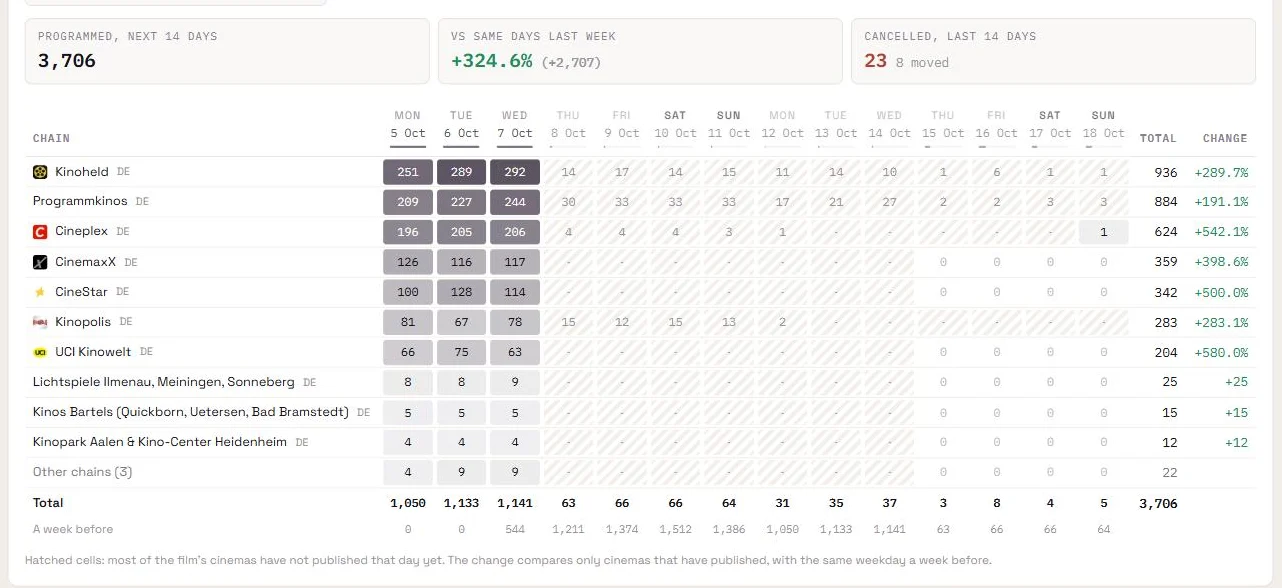This screenshot has width=1282, height=588.
Task: Click Kinoheld's 289 cell for Tuesday
Action: click(x=461, y=172)
